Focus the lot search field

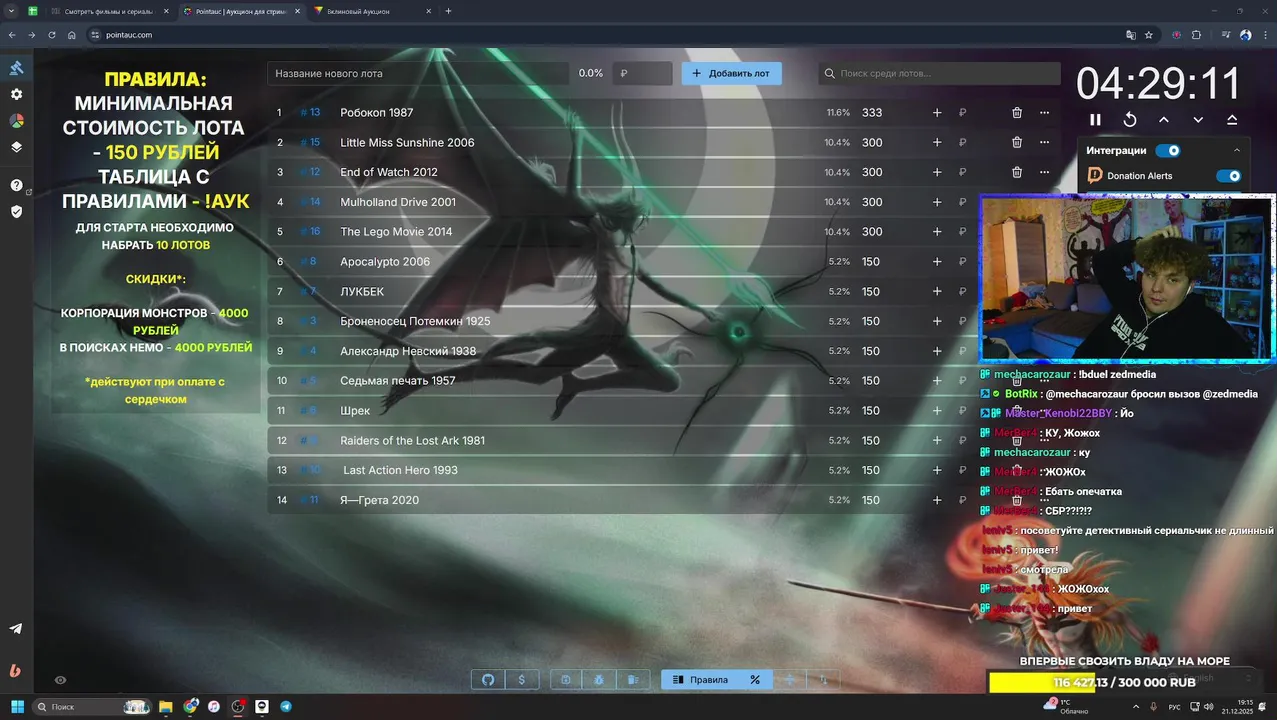pos(940,73)
